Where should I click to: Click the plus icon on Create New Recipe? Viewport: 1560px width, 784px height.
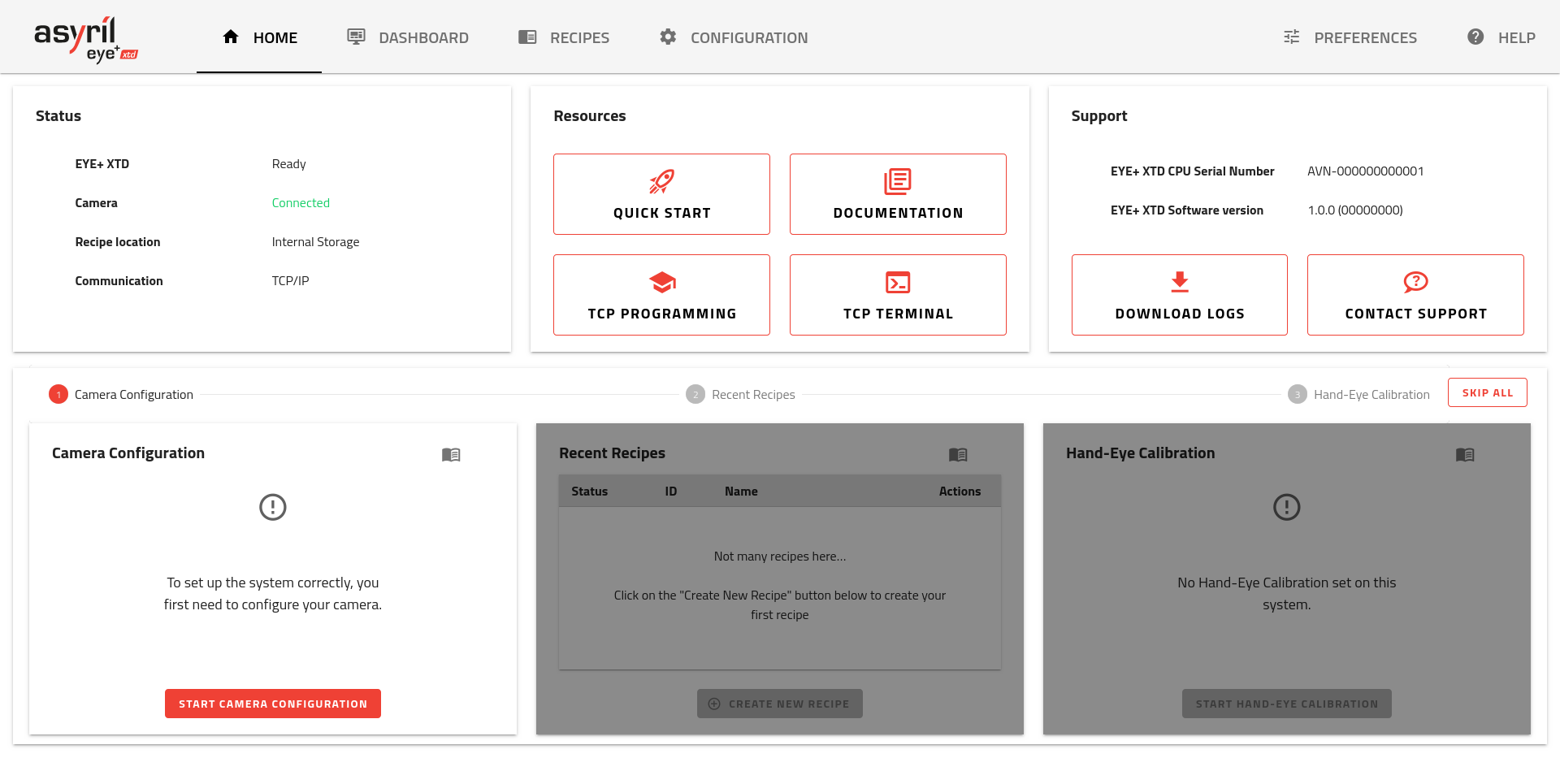point(714,704)
